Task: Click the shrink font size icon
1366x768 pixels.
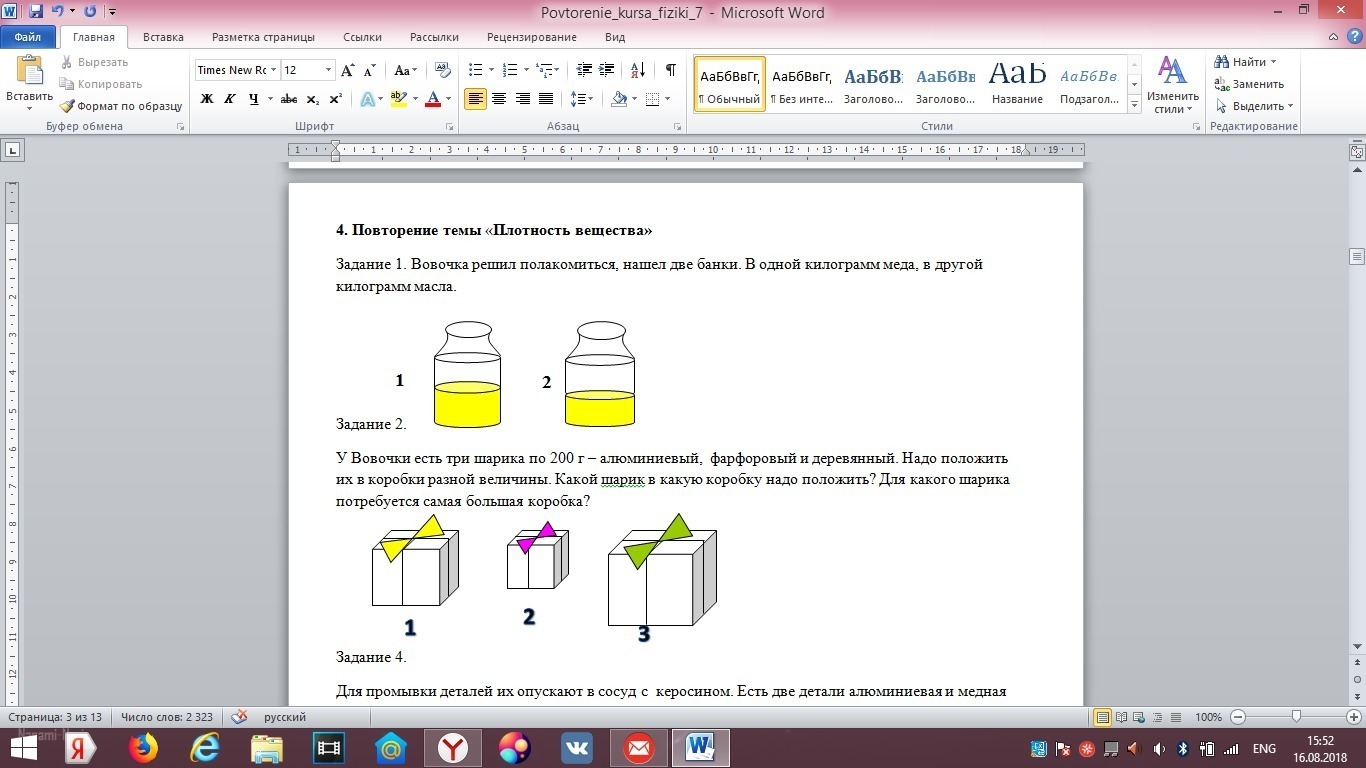Action: [x=369, y=70]
